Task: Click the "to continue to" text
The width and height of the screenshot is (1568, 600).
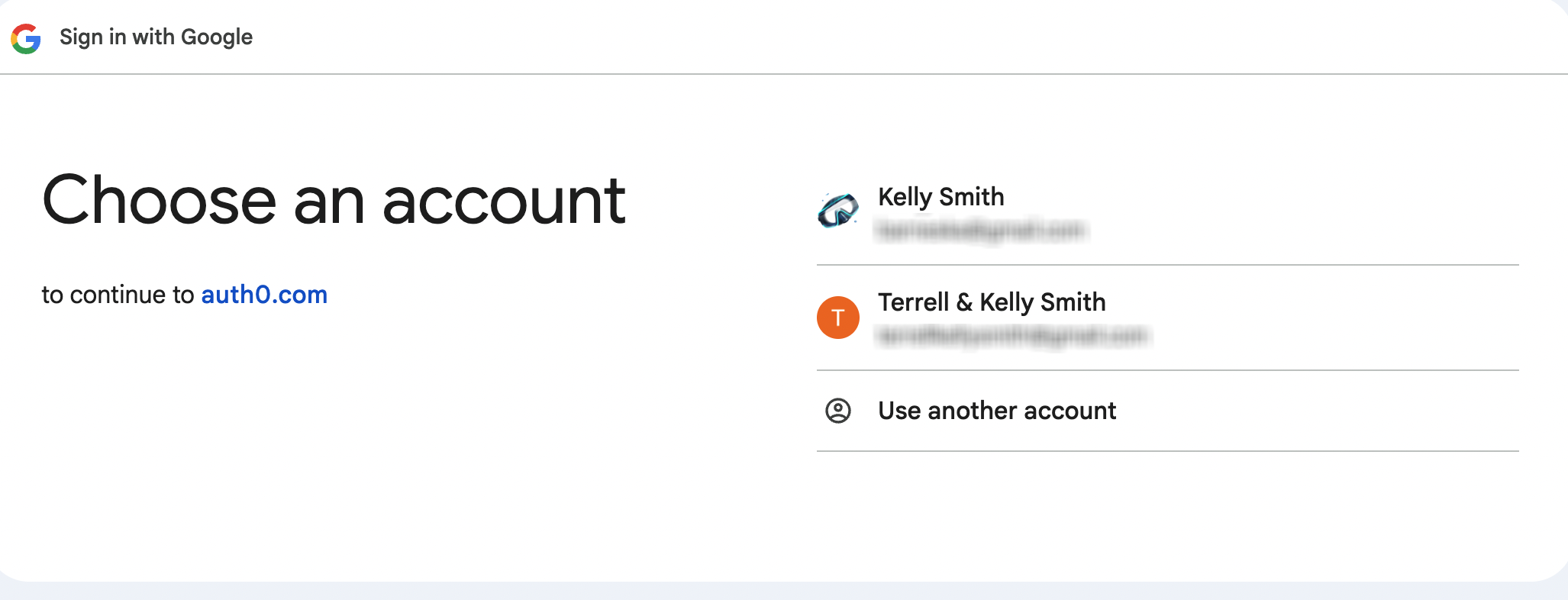Action: pyautogui.click(x=118, y=295)
